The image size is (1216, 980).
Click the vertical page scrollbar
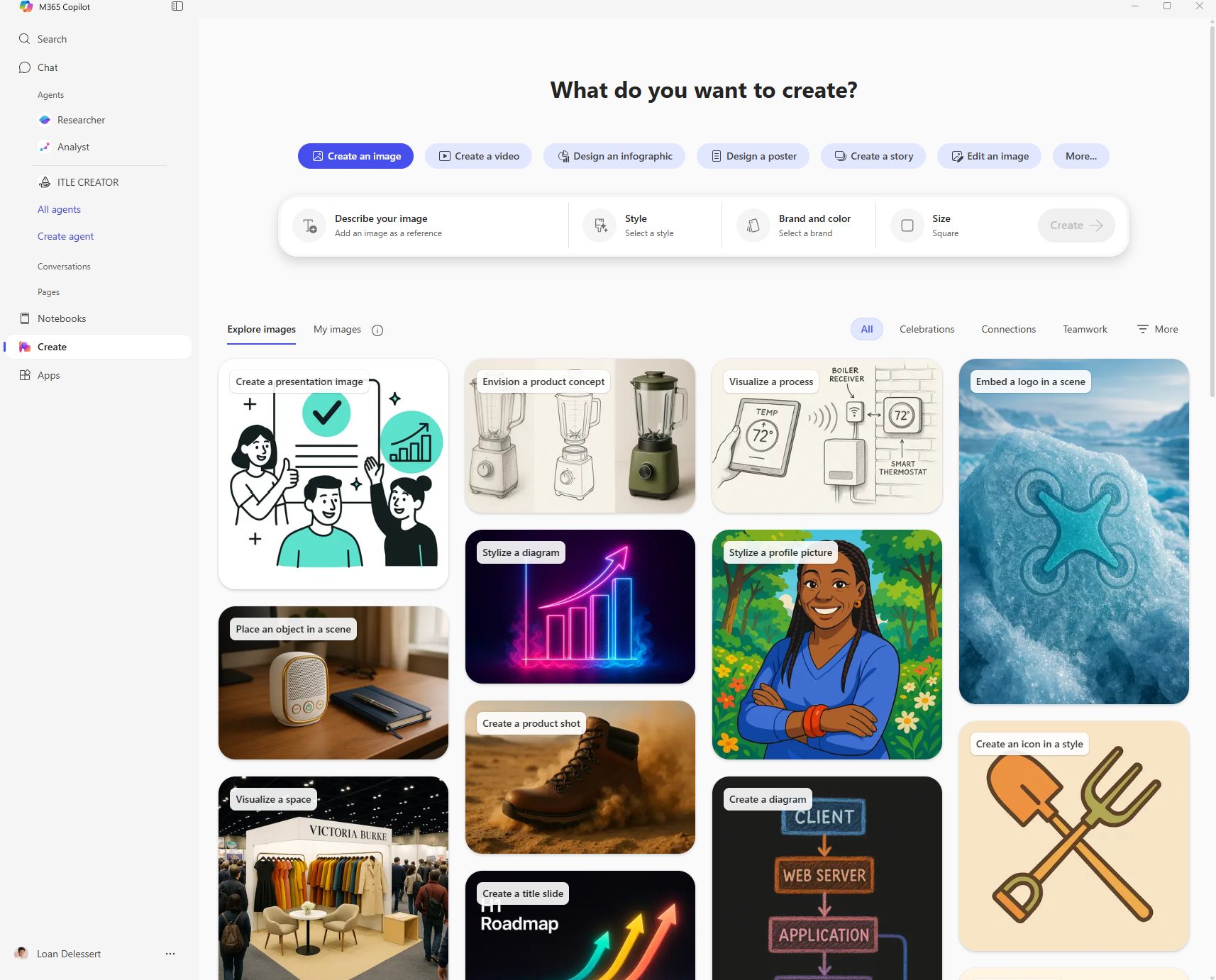click(1212, 213)
